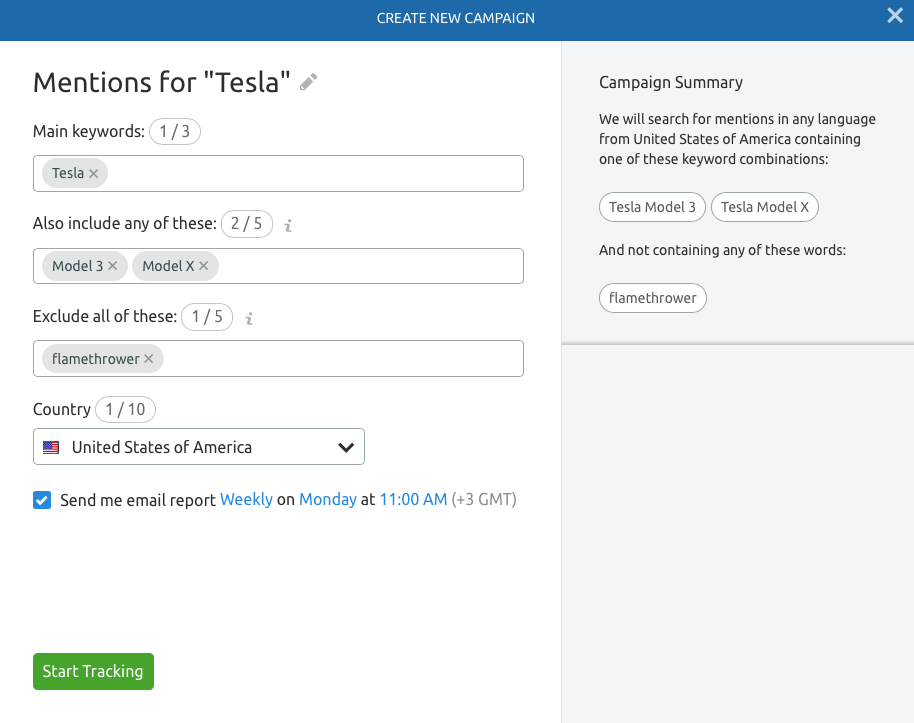Toggle the email report checkbox
The width and height of the screenshot is (914, 723).
(x=42, y=500)
